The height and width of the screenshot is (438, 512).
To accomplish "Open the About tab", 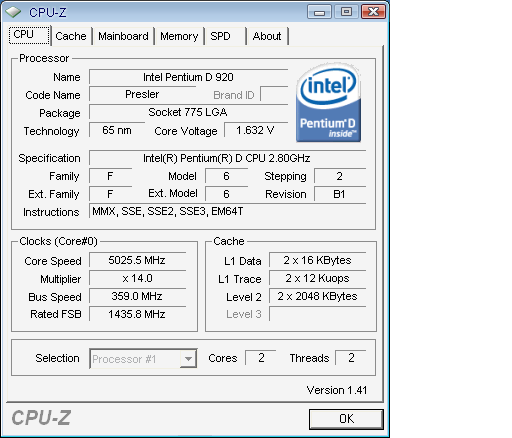I will (267, 36).
